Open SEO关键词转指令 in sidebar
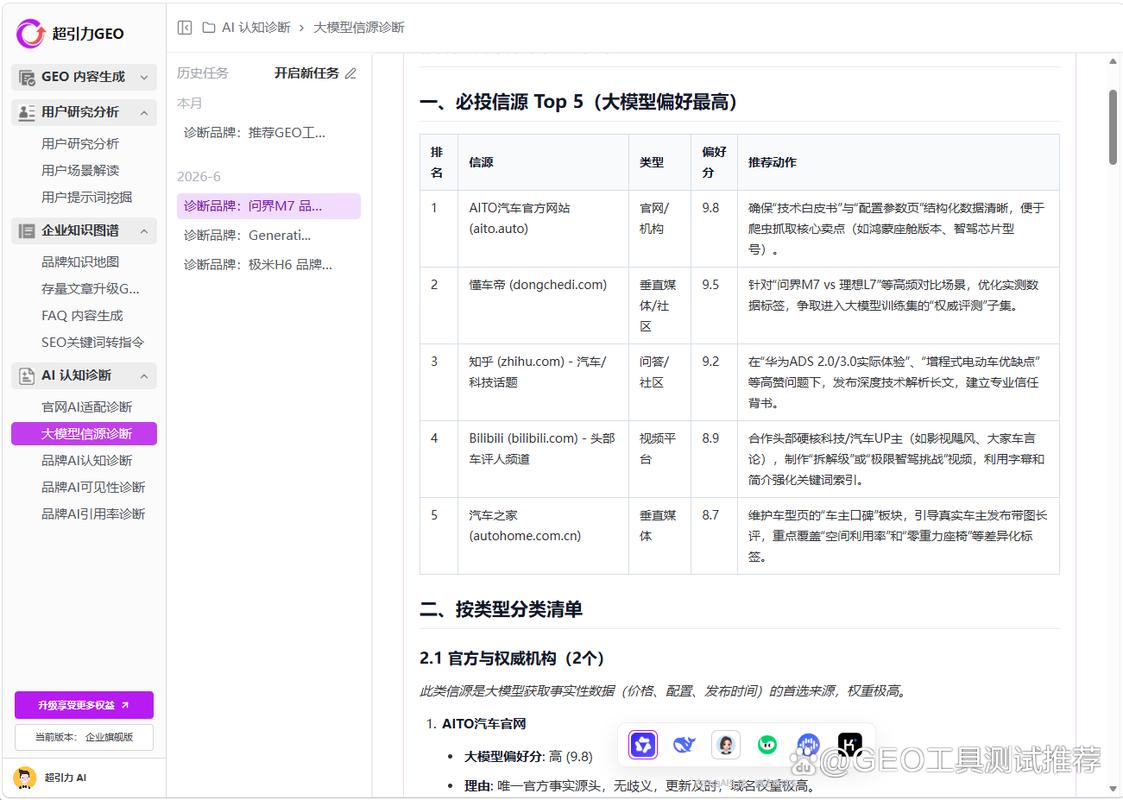 pyautogui.click(x=92, y=342)
